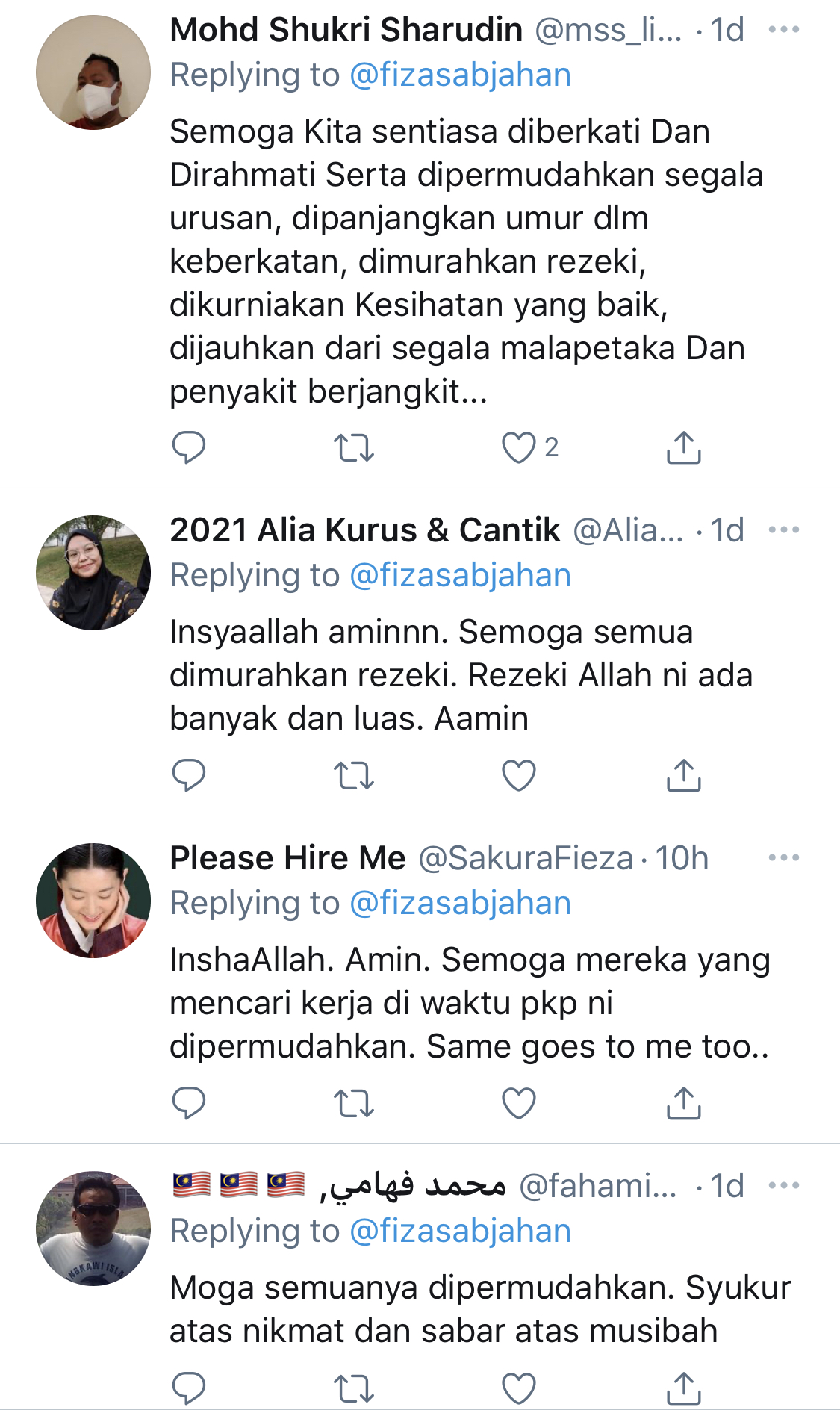Viewport: 840px width, 1410px height.
Task: Like Alia Kurus & Cantik's tweet
Action: (x=519, y=775)
